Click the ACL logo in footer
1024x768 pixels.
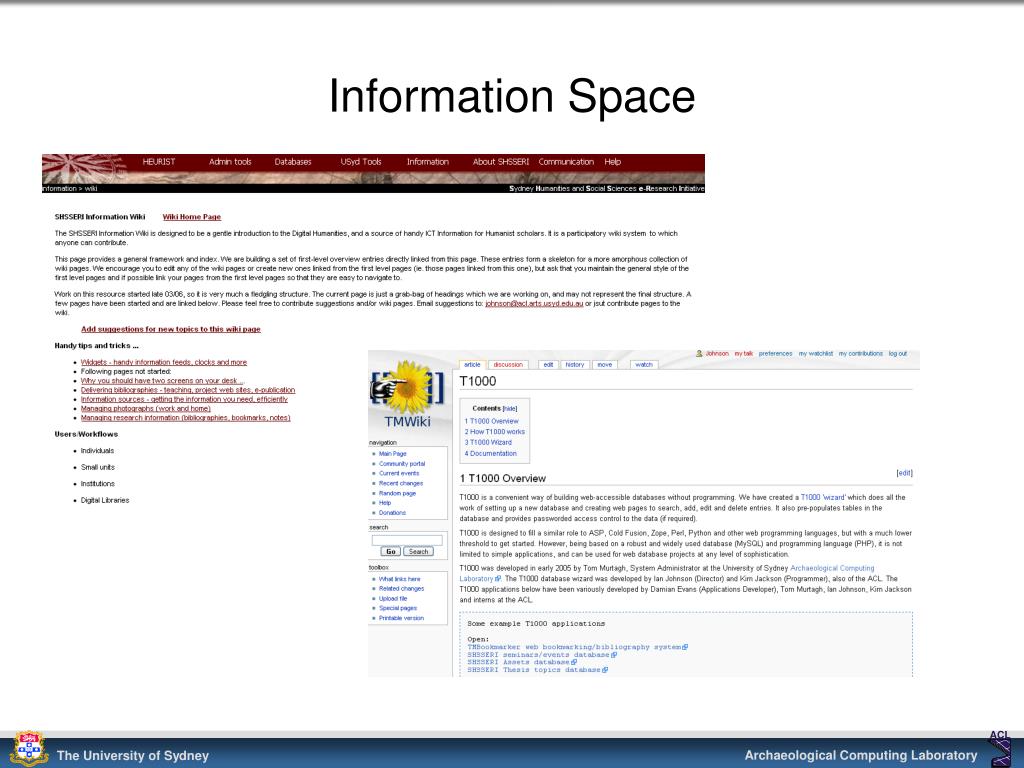1000,748
